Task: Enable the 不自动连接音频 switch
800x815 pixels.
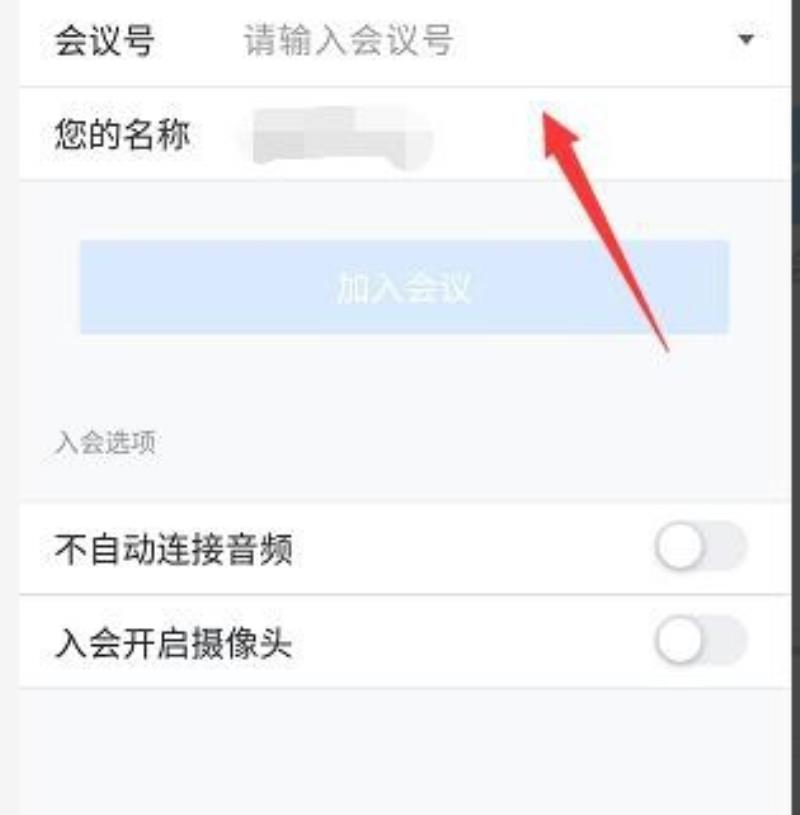Action: click(701, 546)
